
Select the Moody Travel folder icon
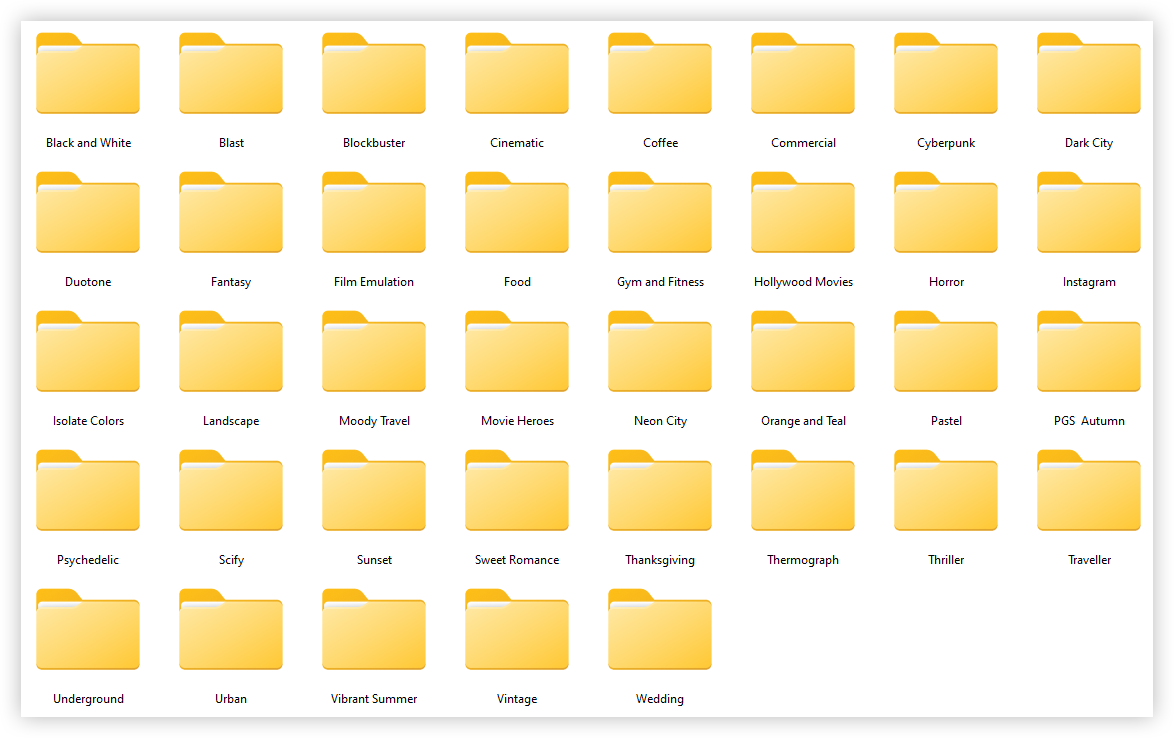[374, 352]
